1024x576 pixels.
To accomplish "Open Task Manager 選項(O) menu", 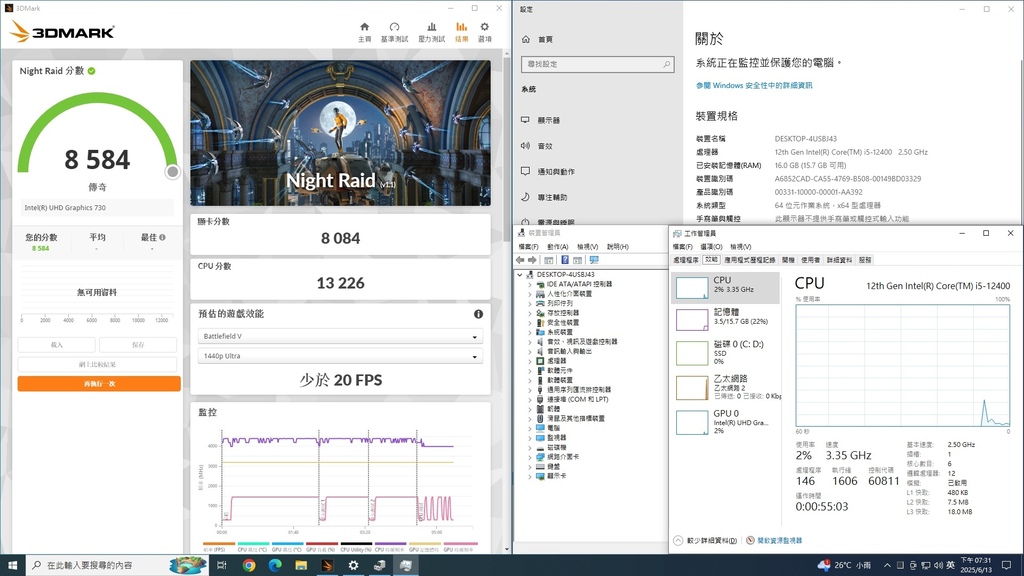I will (x=711, y=247).
